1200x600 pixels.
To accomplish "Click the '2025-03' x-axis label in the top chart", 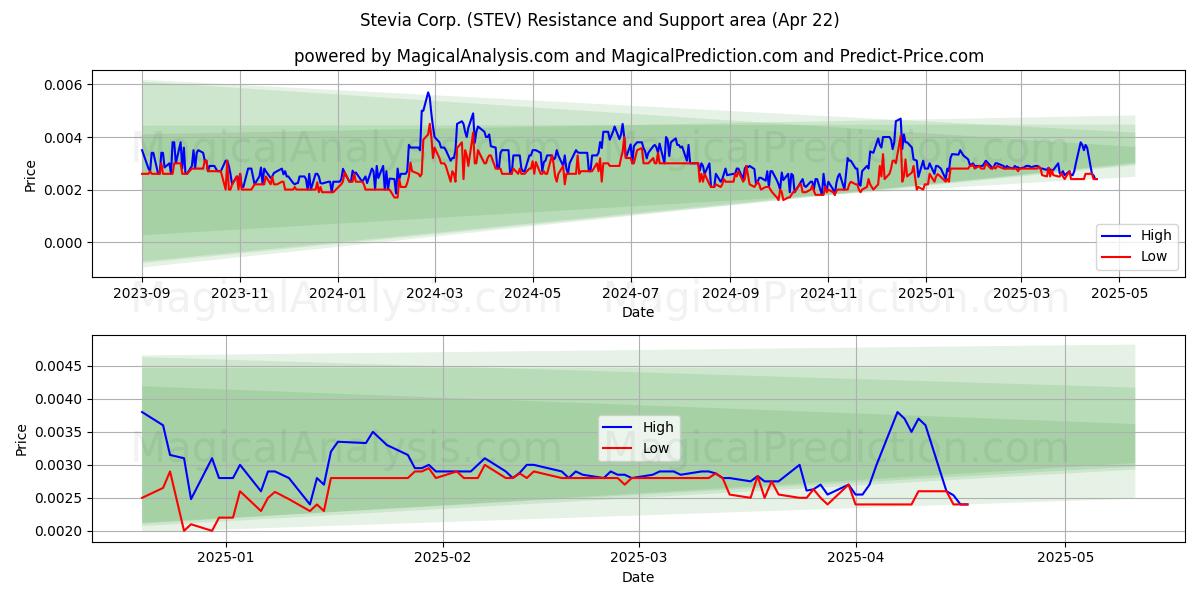I will [1021, 294].
